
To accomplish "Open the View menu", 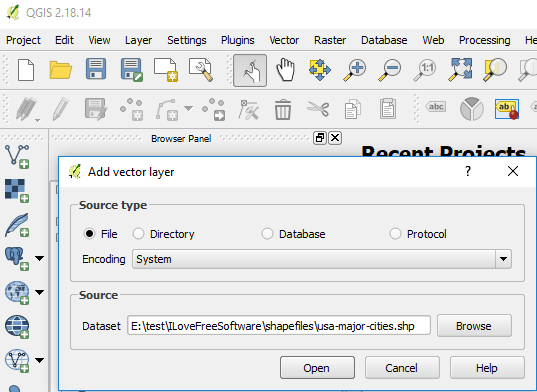I will point(99,40).
